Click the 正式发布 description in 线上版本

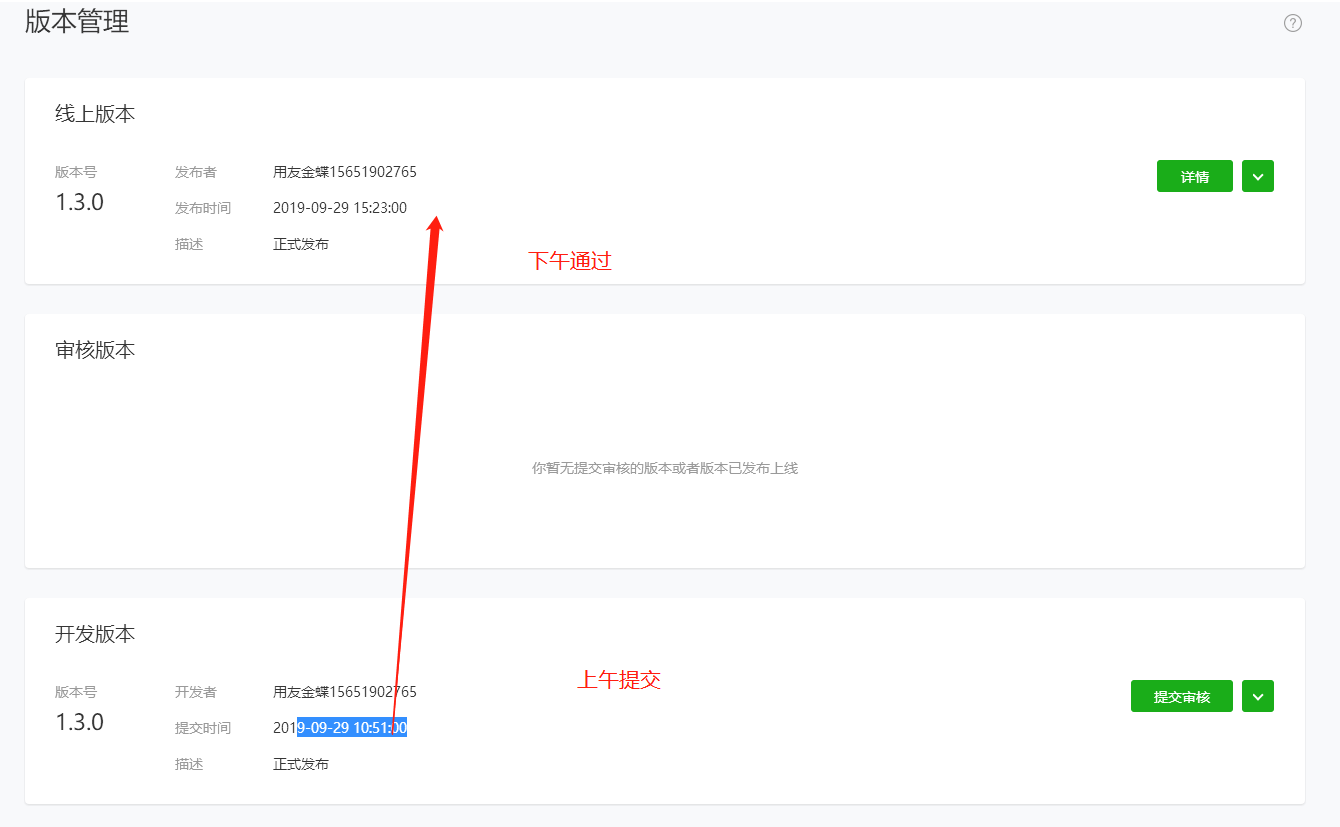(301, 244)
